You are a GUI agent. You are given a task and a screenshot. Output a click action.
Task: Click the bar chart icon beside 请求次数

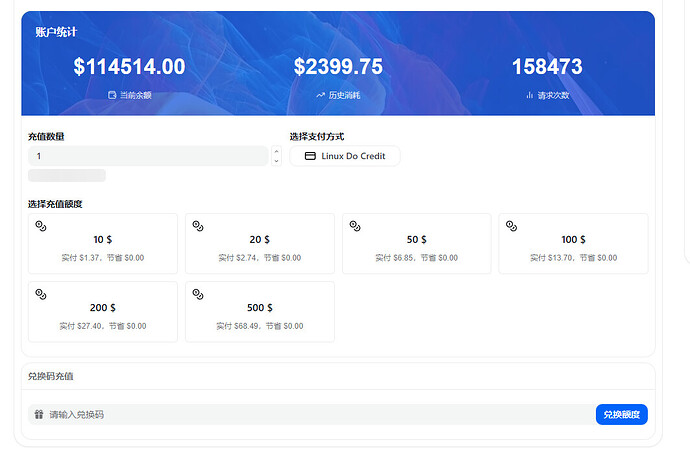pyautogui.click(x=529, y=95)
